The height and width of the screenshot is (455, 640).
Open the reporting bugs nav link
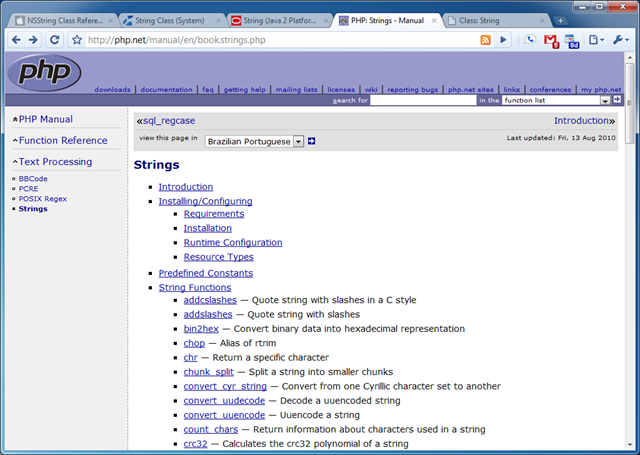pos(412,89)
